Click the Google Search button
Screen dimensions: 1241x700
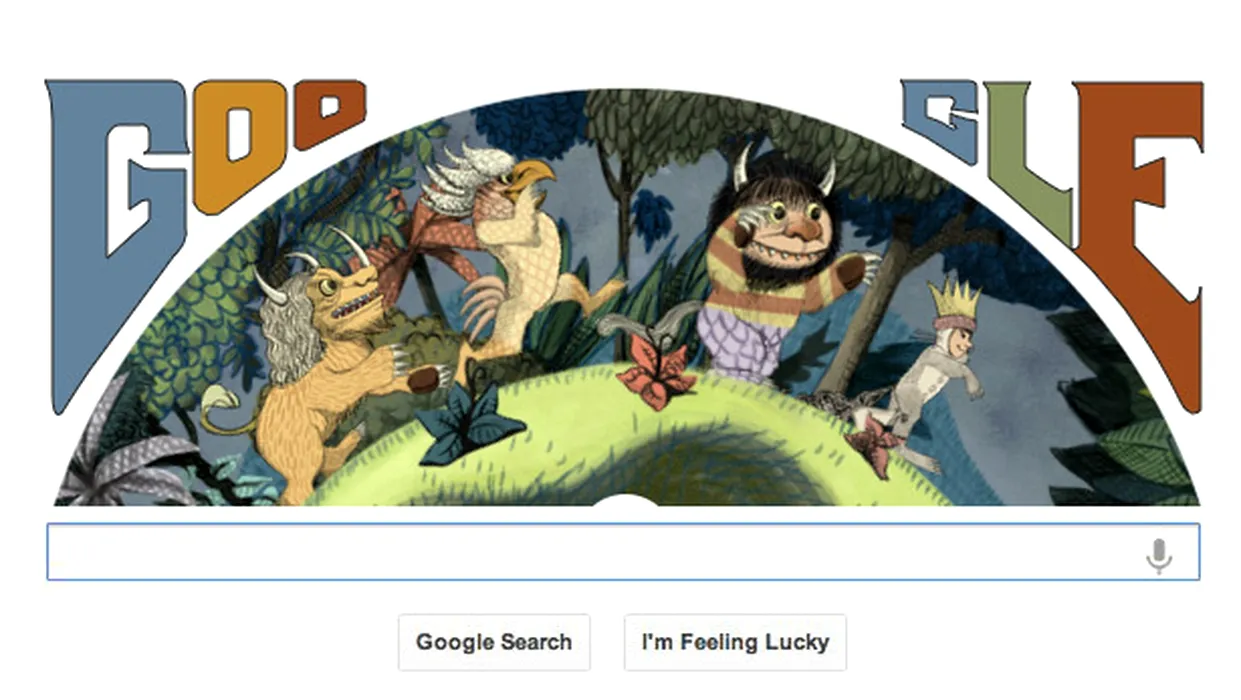coord(494,642)
